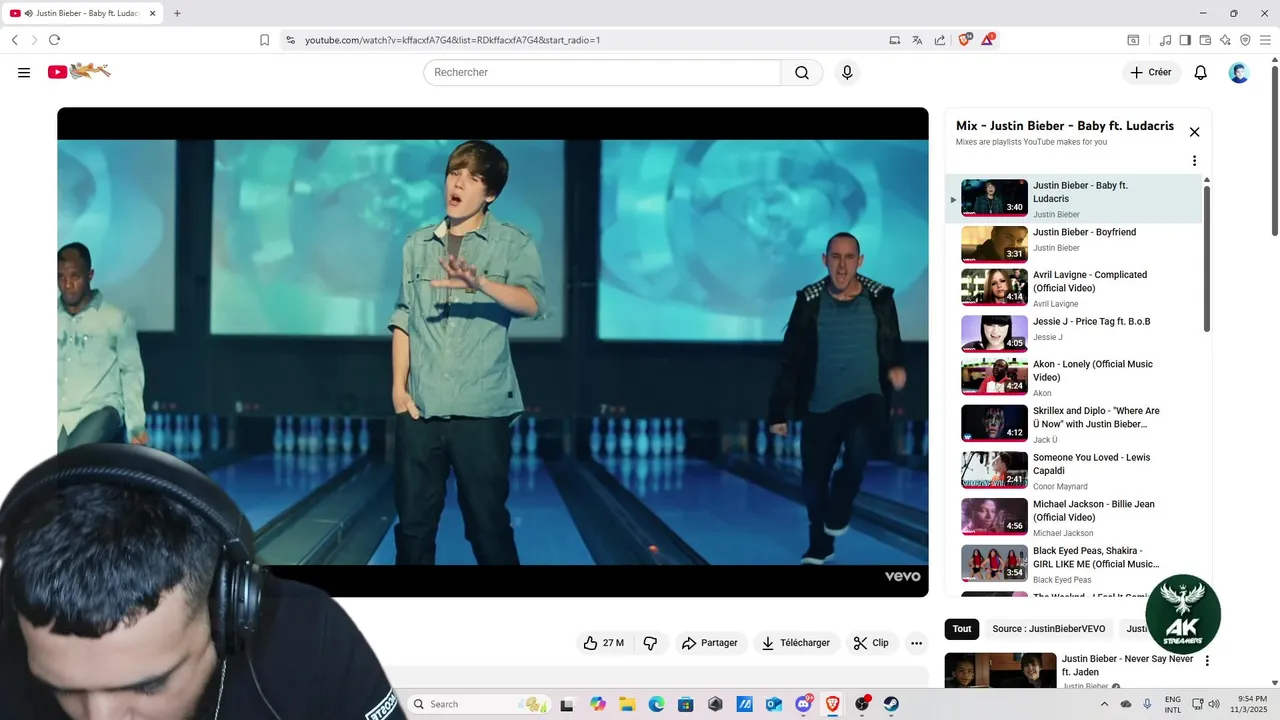Click the Télécharger download button

[x=796, y=643]
